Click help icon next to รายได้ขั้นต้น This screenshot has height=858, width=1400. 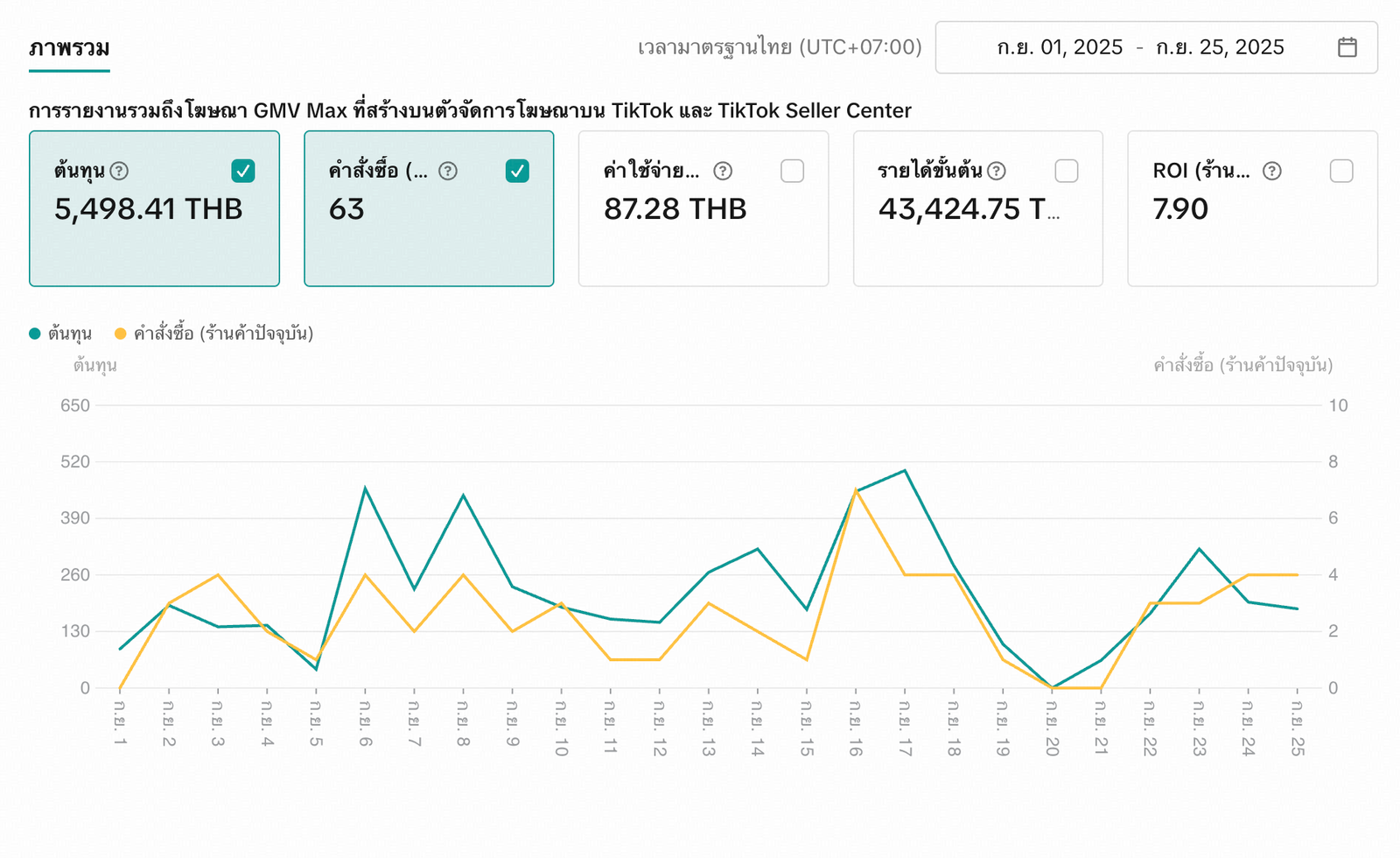[x=996, y=171]
